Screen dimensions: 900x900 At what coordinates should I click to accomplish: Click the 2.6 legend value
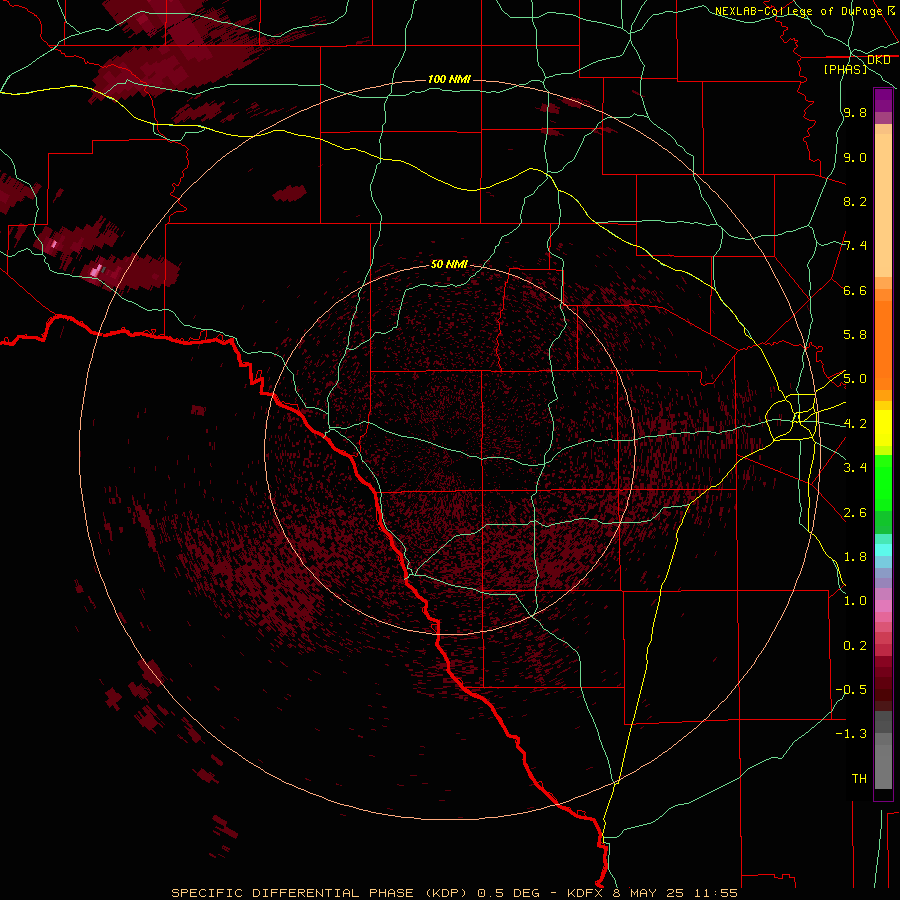855,512
